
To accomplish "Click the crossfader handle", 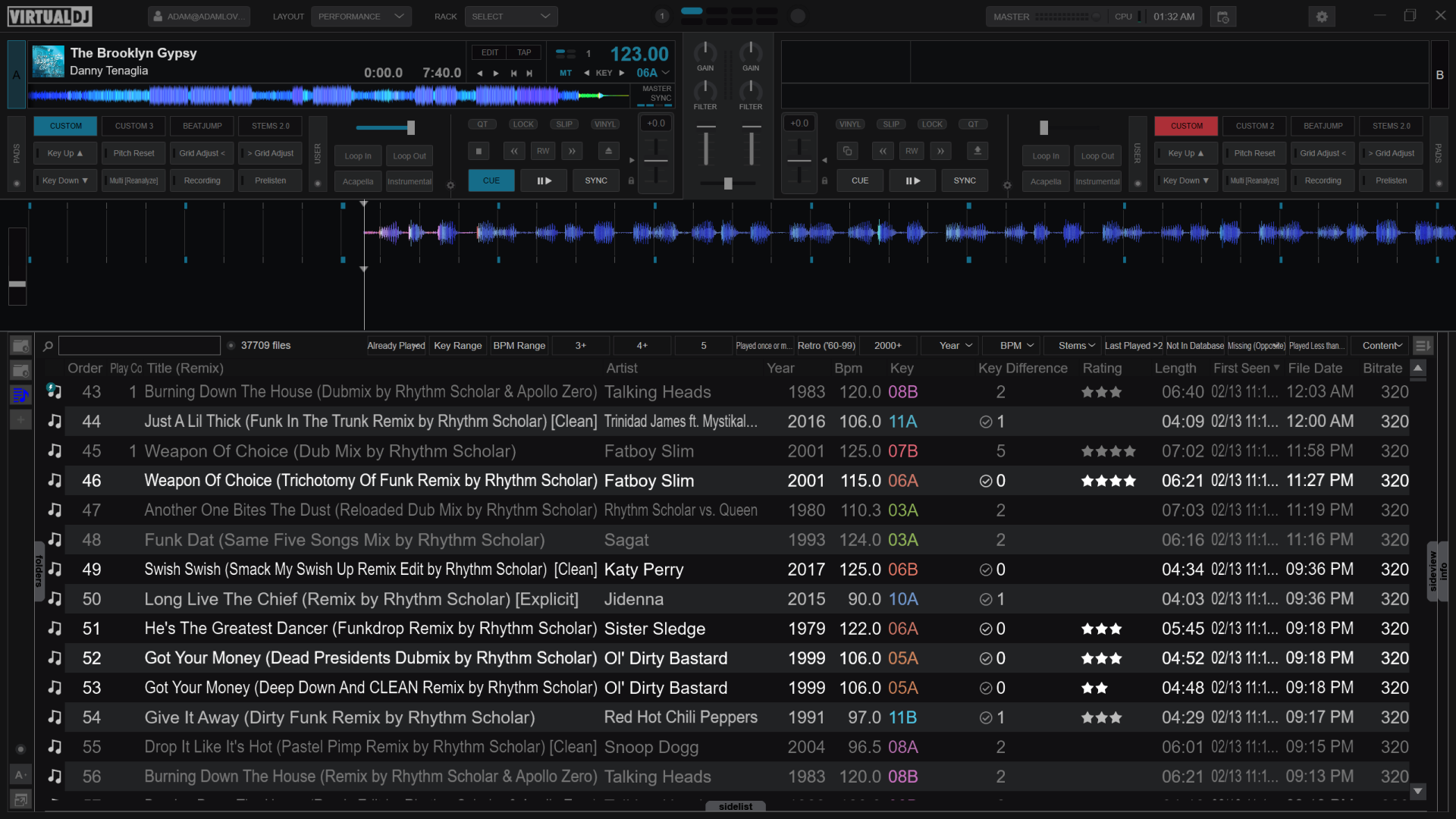I will click(x=728, y=184).
